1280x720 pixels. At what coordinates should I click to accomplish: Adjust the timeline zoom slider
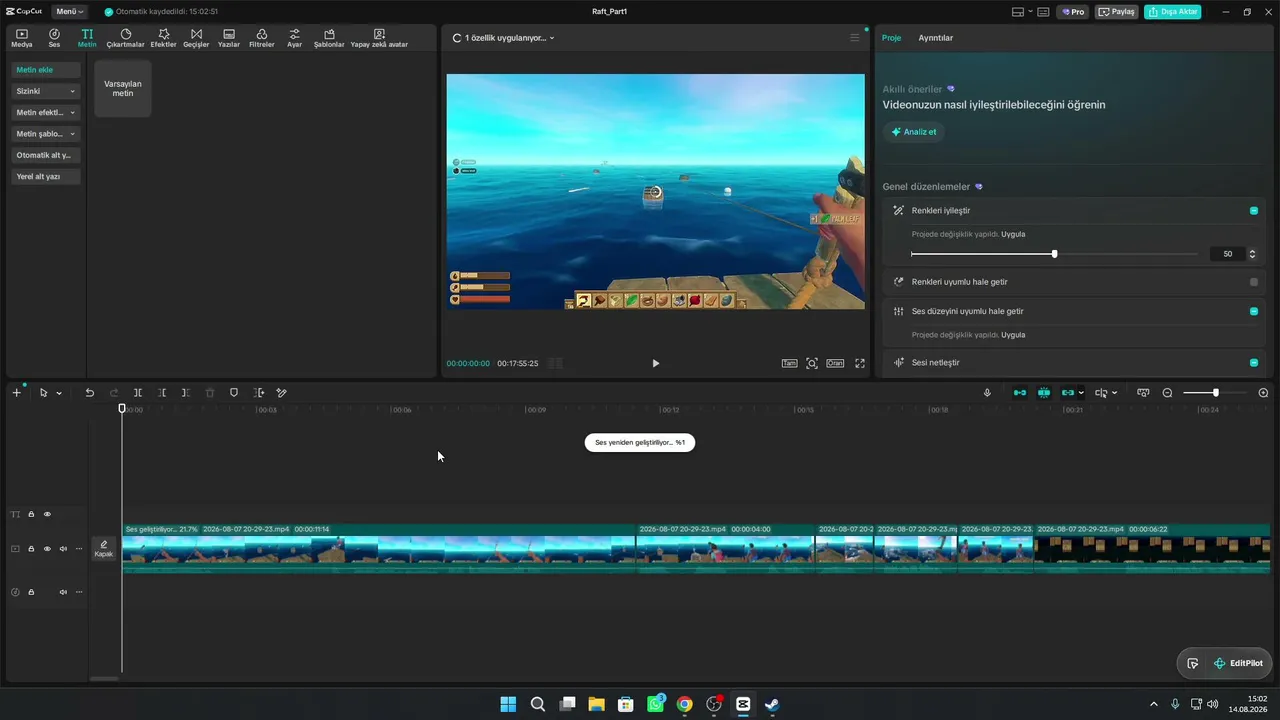[x=1215, y=393]
